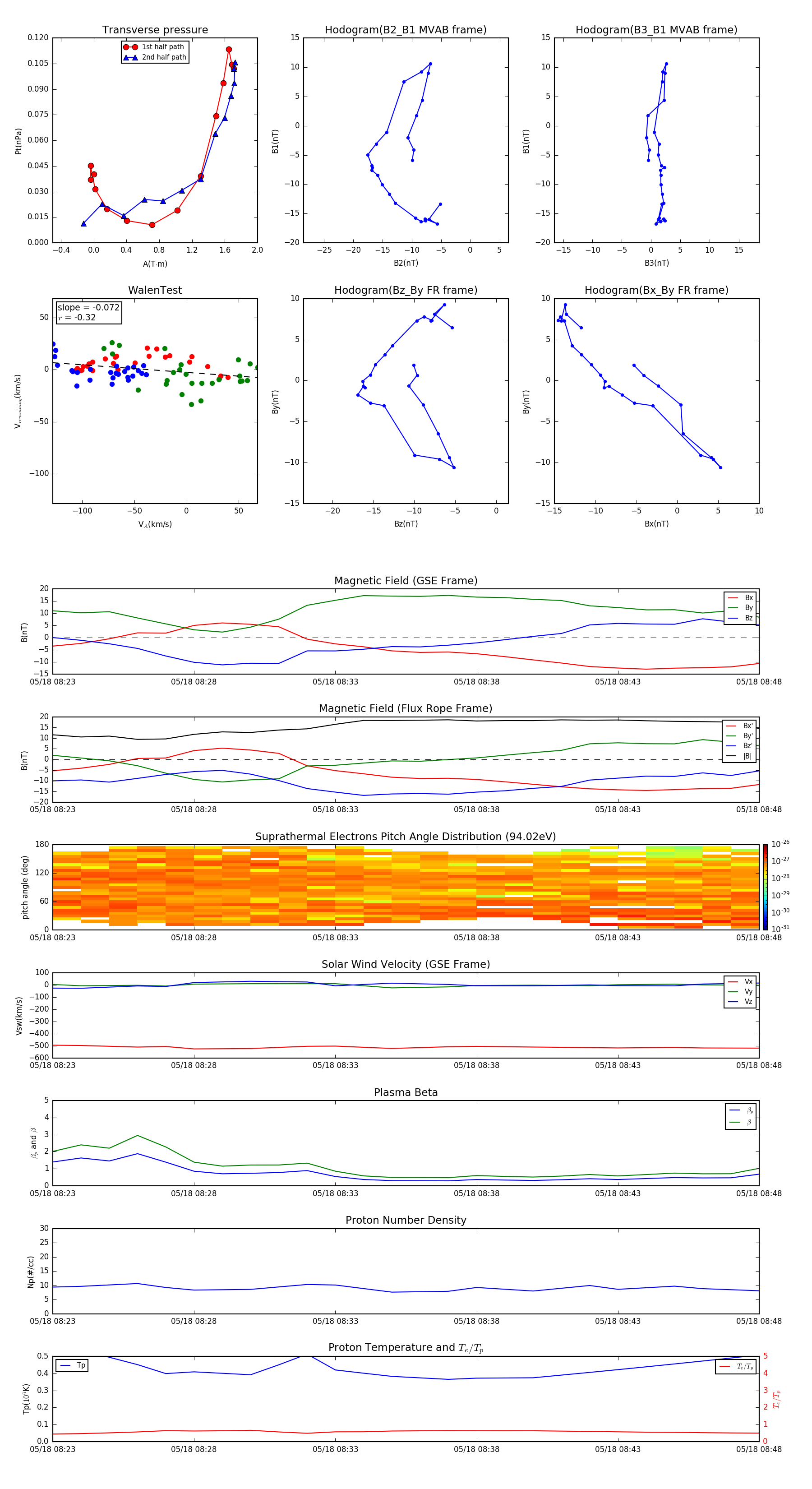
Task: Click the V_remaining(km/s) y-axis label
Action: [x=18, y=401]
